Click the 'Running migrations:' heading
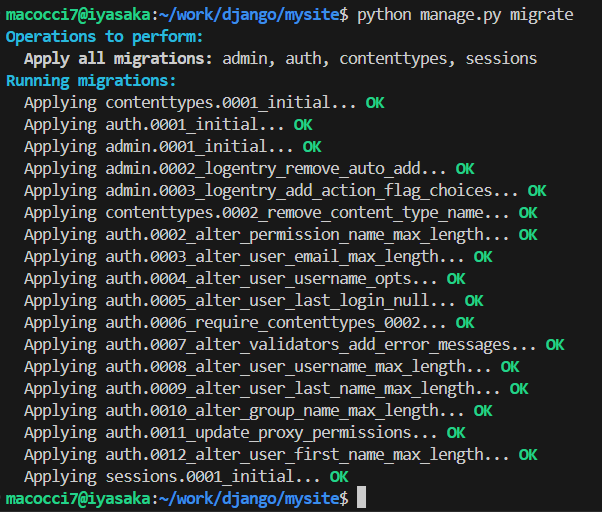 (x=90, y=81)
